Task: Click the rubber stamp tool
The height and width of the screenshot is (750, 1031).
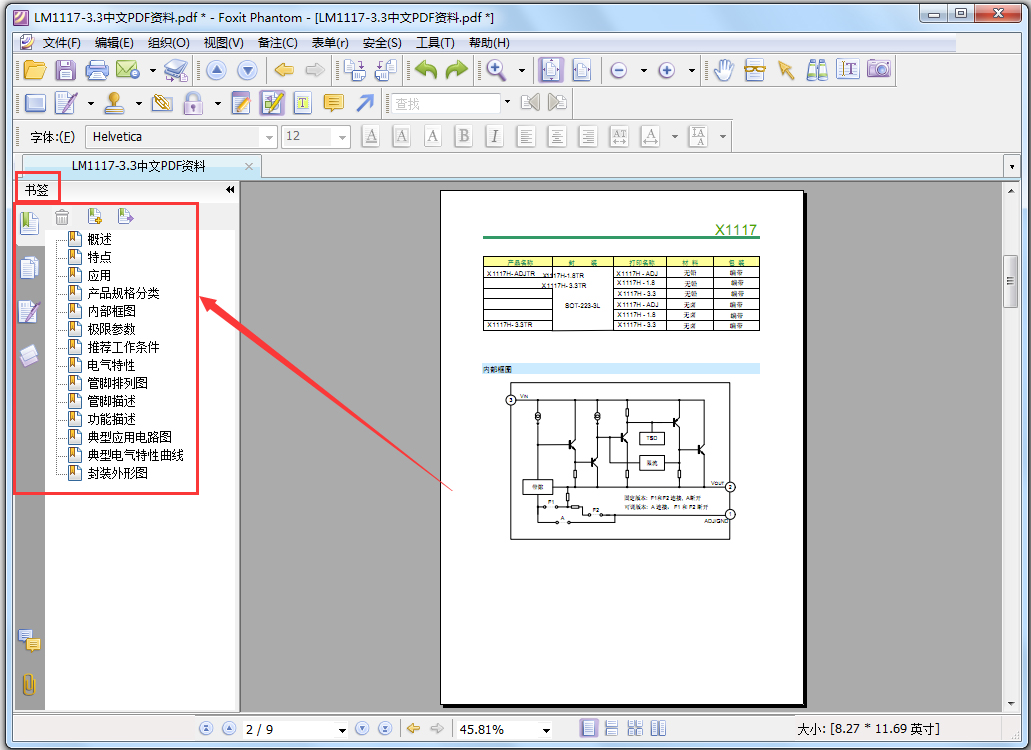Action: pos(114,103)
